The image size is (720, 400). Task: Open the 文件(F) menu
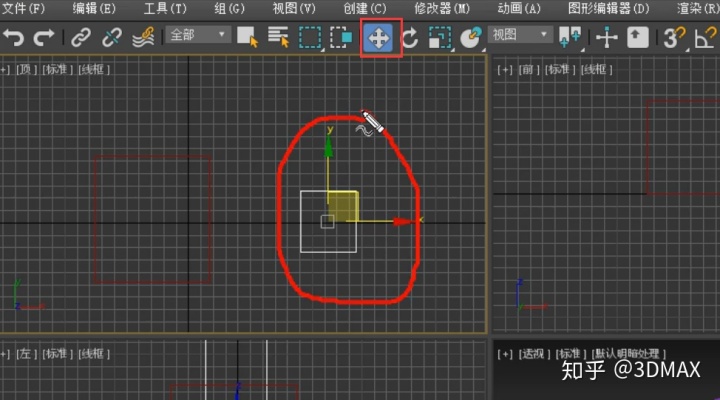pyautogui.click(x=23, y=8)
